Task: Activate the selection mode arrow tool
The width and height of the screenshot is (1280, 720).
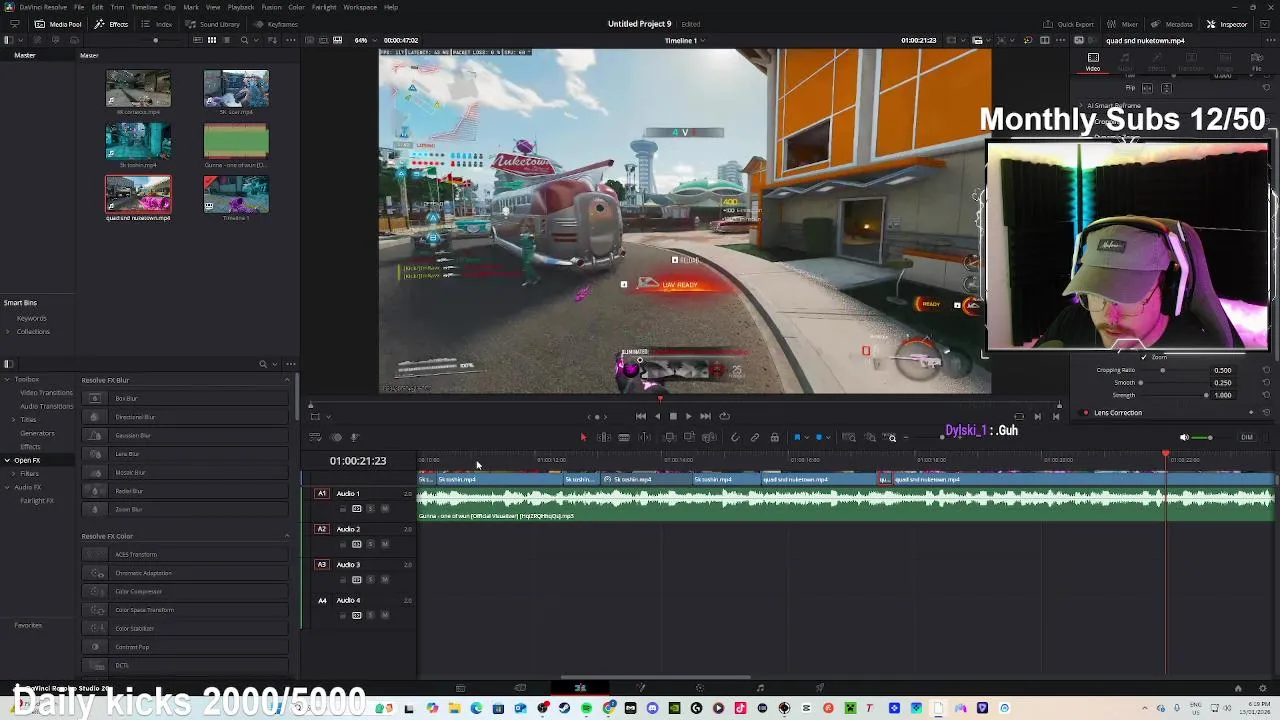Action: 583,437
